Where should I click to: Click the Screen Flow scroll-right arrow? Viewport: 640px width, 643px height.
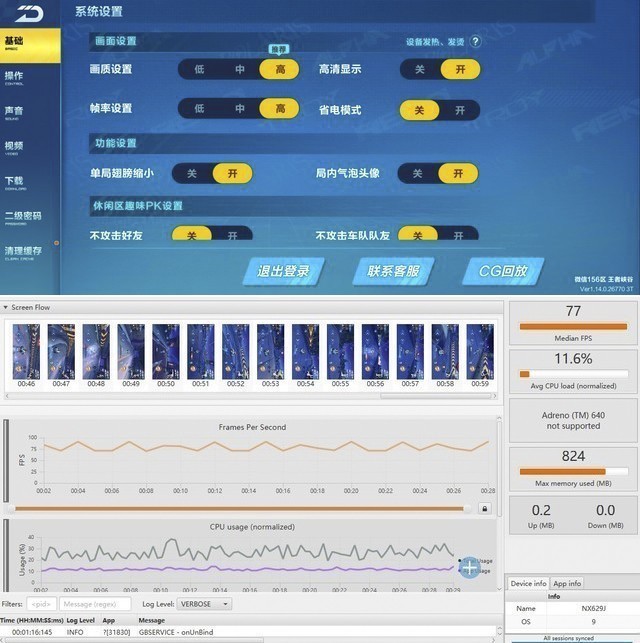[x=495, y=396]
